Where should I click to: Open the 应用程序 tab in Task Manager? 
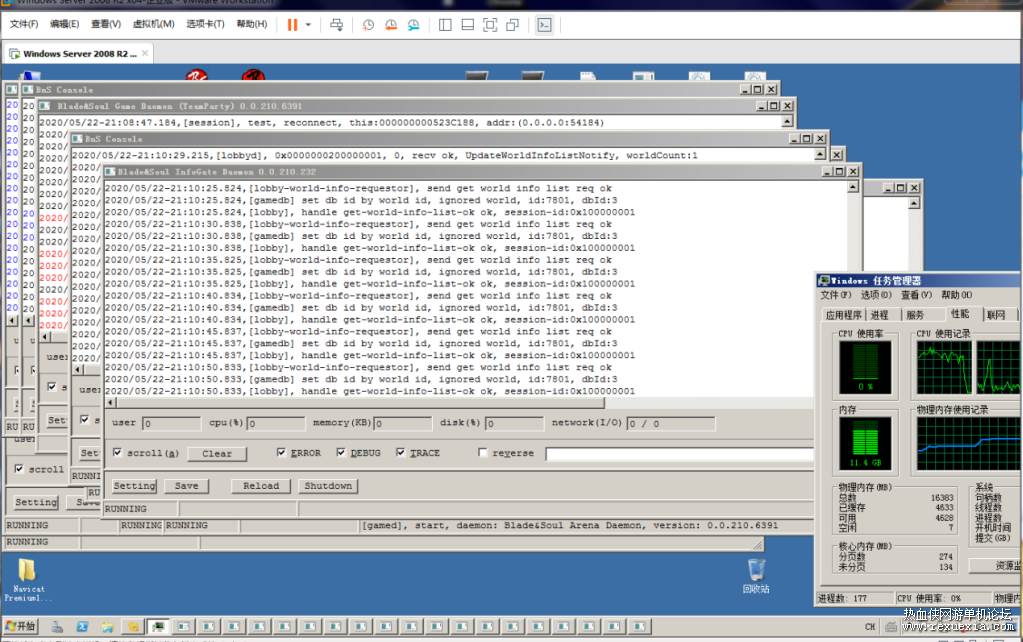[844, 315]
